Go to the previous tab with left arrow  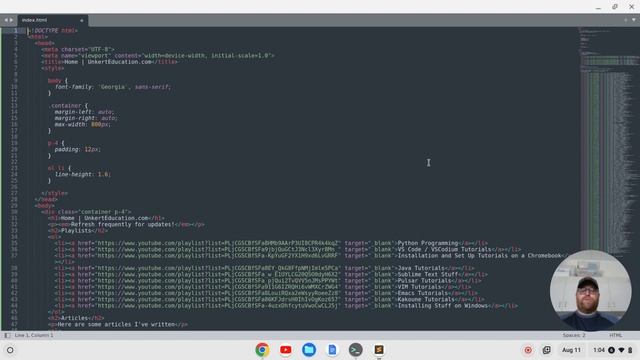click(6, 20)
